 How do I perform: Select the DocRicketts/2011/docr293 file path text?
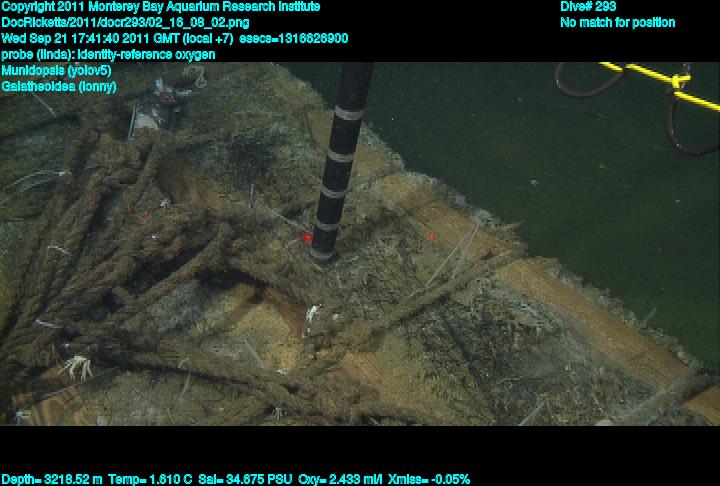125,23
